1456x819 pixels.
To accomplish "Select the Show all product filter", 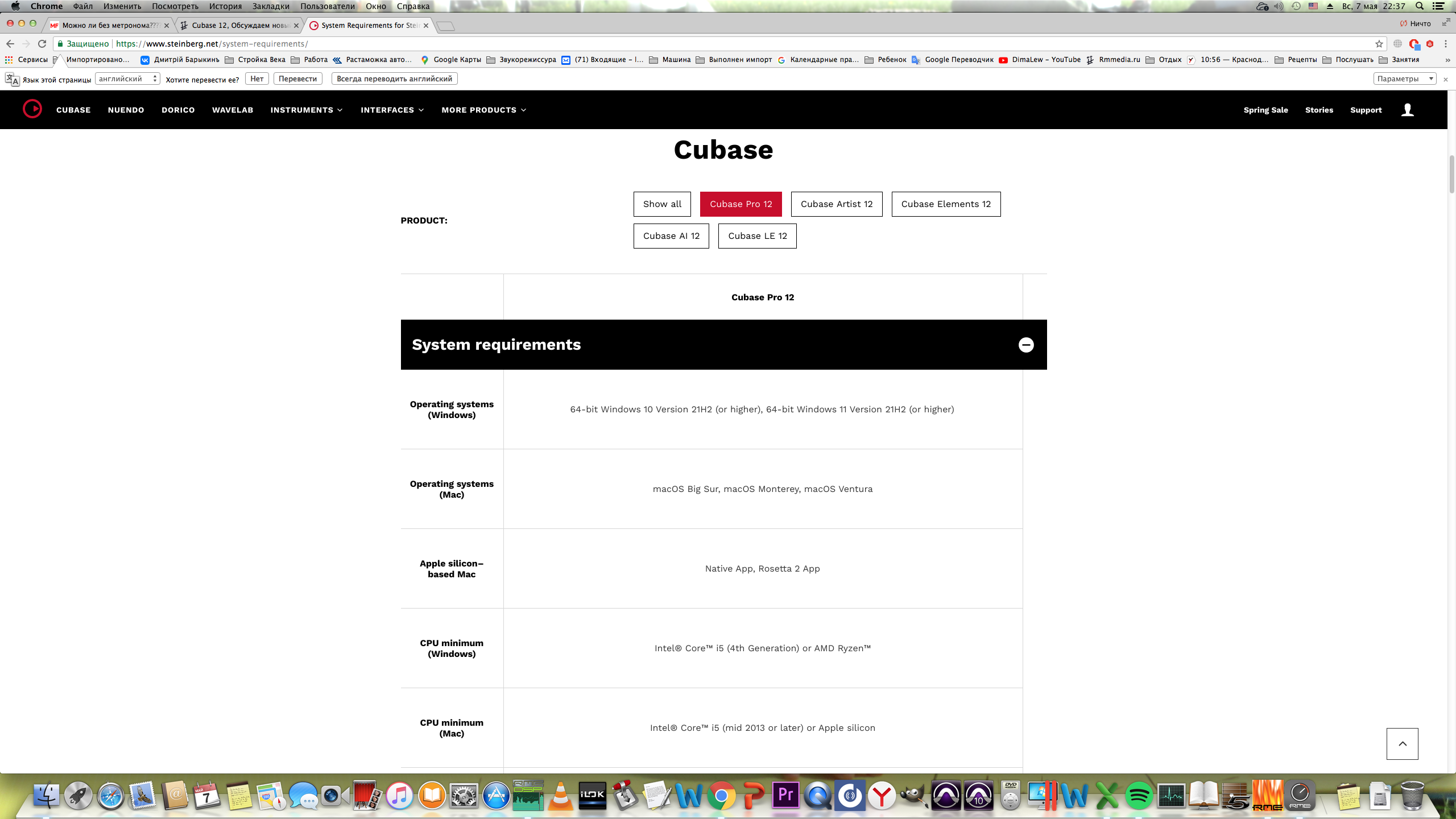I will click(661, 204).
